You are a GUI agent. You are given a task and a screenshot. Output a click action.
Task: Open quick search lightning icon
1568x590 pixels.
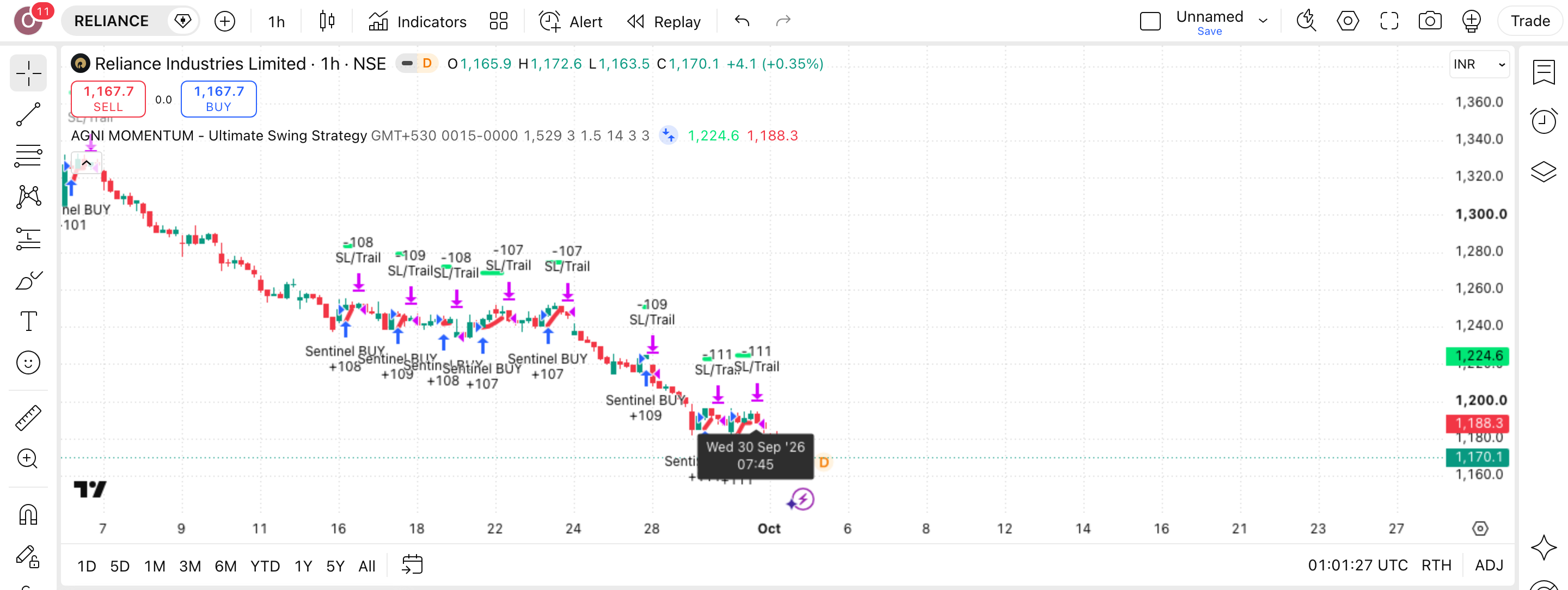tap(1306, 21)
